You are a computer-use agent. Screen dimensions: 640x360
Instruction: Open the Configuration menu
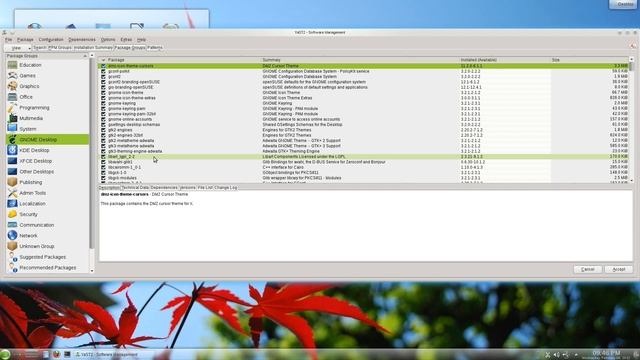(x=51, y=40)
